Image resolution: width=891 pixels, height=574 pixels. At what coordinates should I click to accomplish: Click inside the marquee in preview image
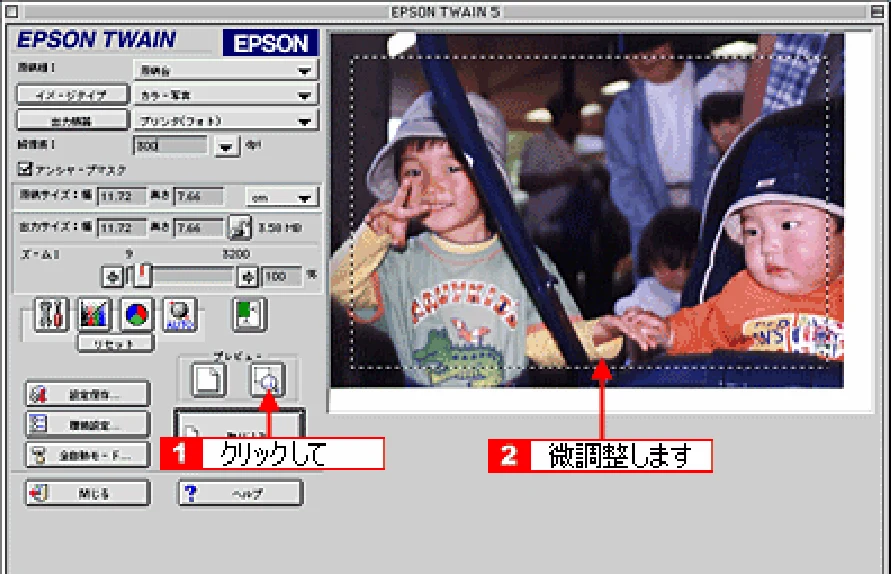[x=589, y=211]
